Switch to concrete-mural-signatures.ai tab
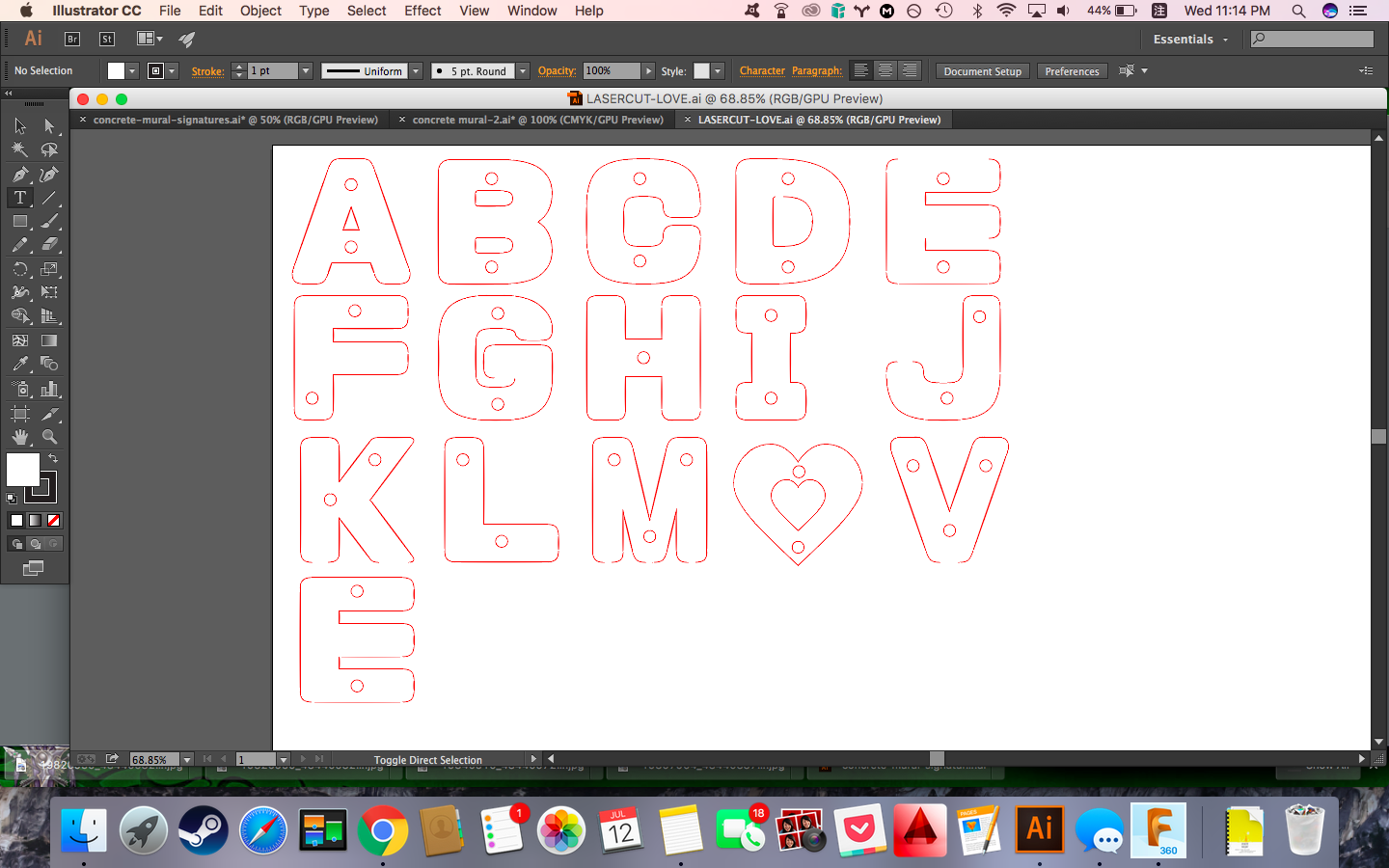Image resolution: width=1389 pixels, height=868 pixels. pos(235,120)
